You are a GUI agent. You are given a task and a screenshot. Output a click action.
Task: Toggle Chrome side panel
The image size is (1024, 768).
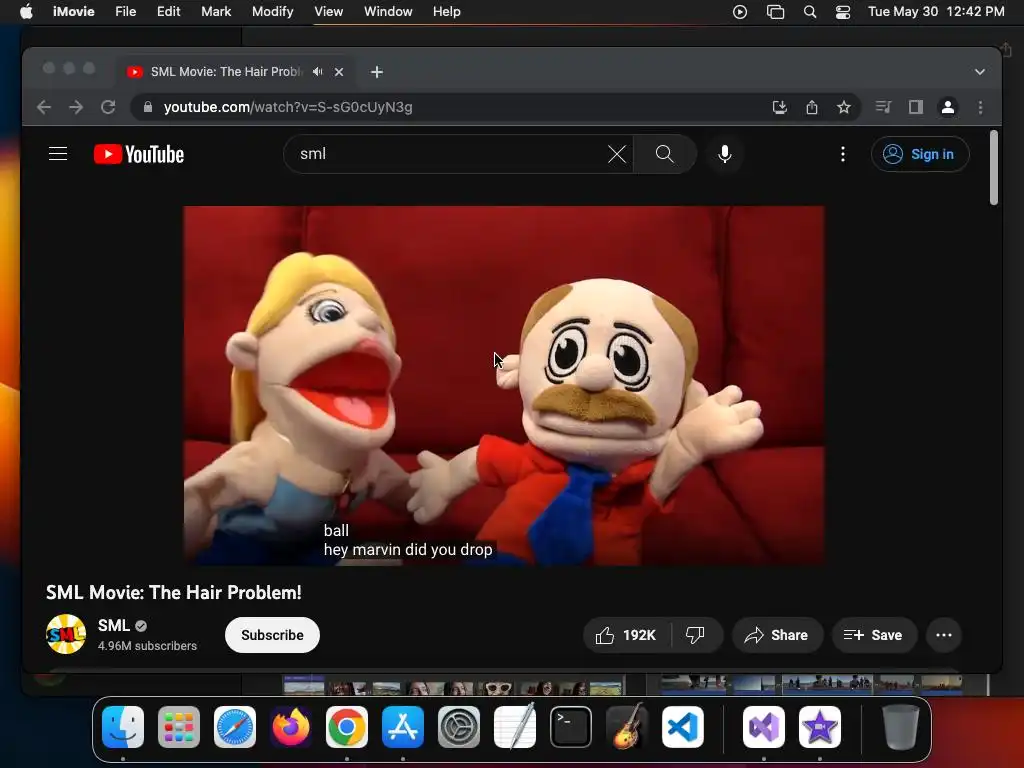tap(916, 107)
